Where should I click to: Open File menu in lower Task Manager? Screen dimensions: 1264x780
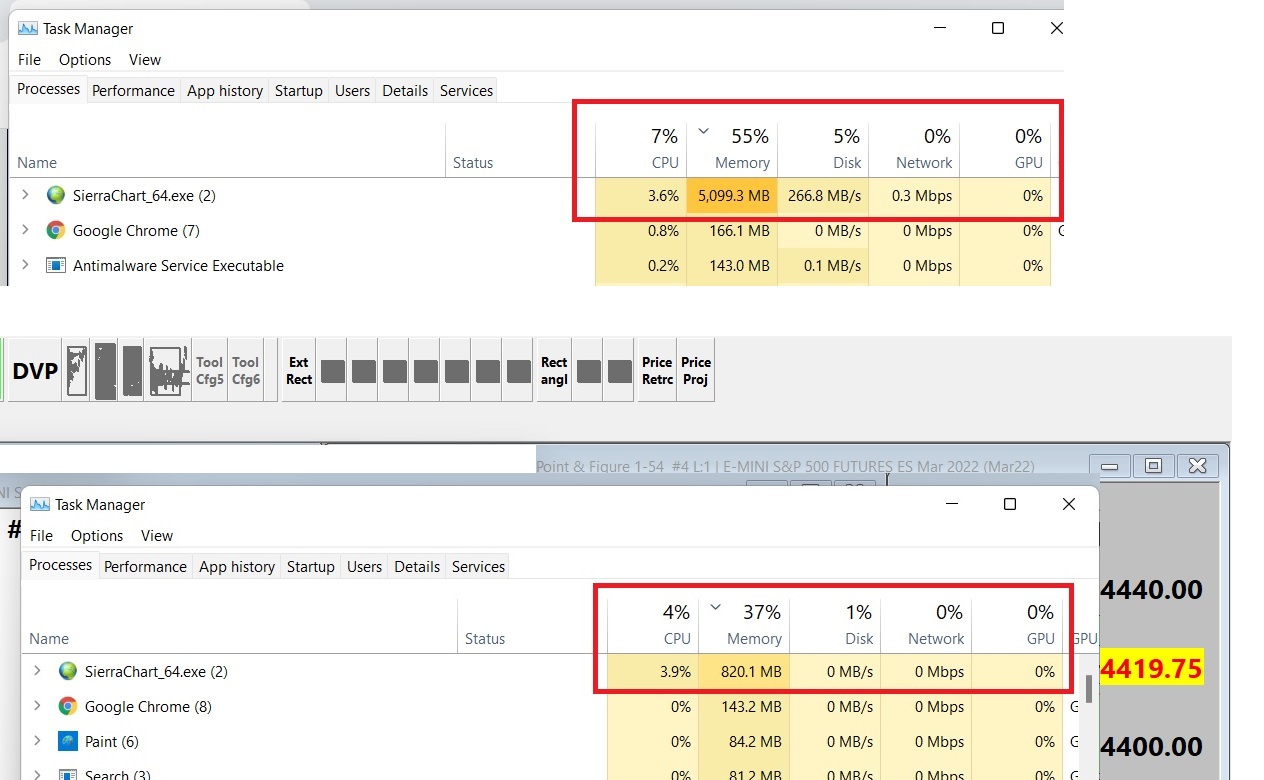pos(41,536)
